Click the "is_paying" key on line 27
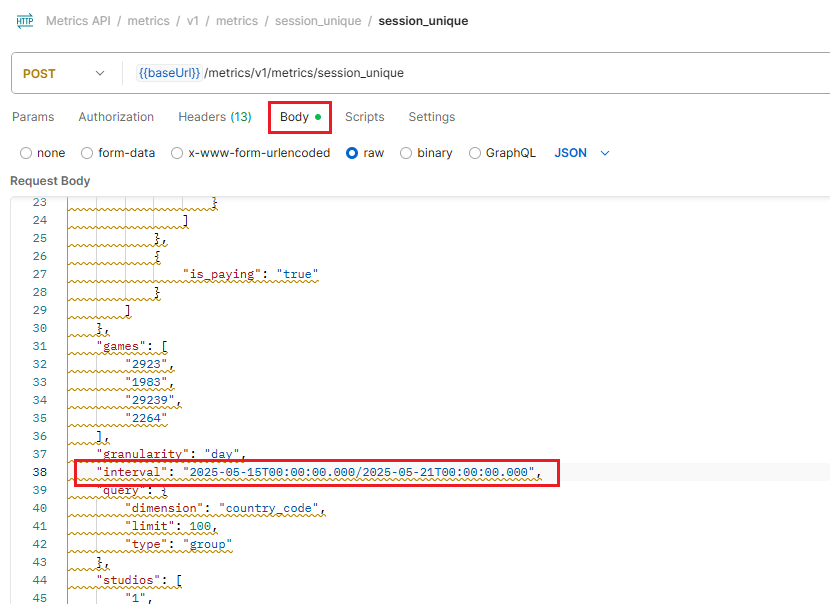The width and height of the screenshot is (830, 604). click(222, 274)
